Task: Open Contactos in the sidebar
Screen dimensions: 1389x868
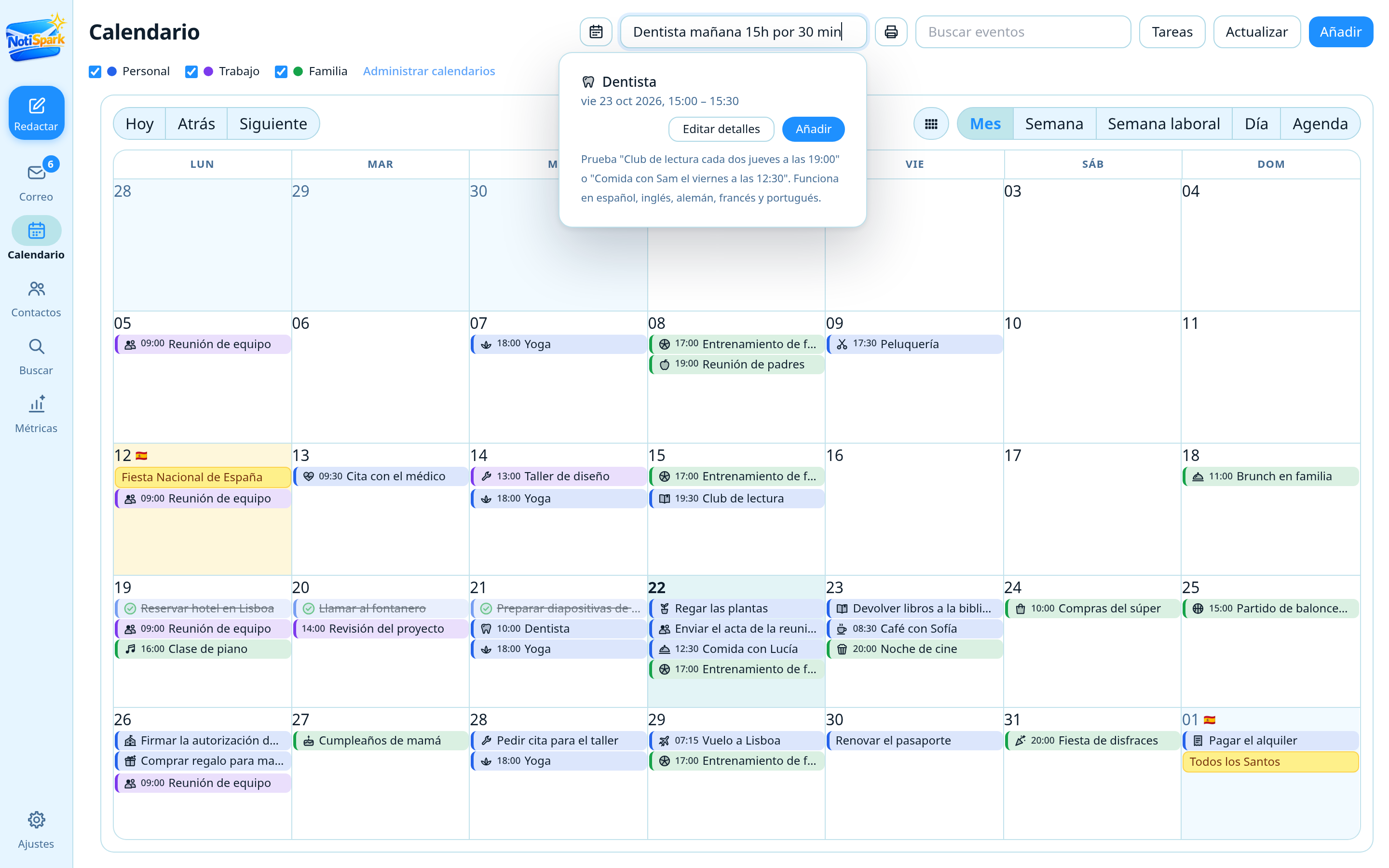Action: point(36,298)
